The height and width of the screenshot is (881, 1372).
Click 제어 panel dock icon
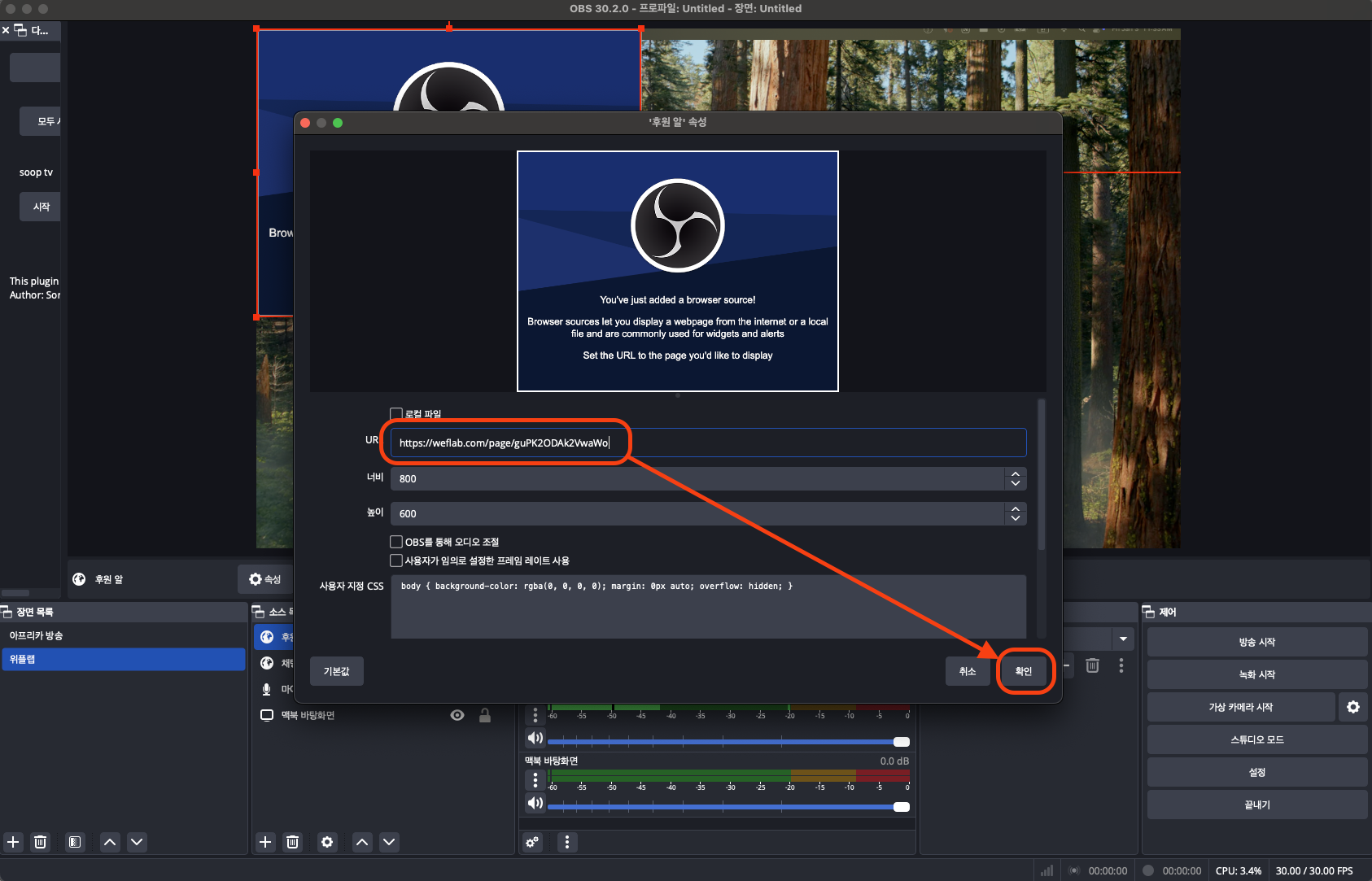(1149, 612)
